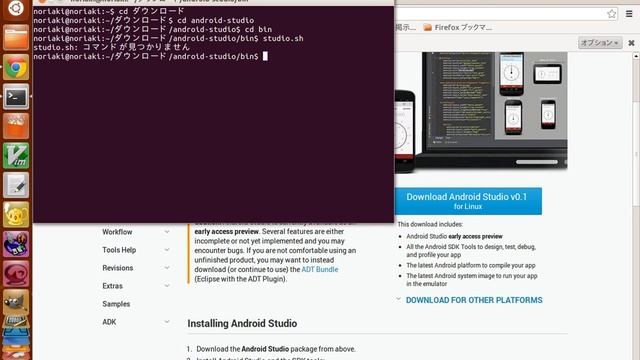Open Workflow sidebar link
The width and height of the screenshot is (640, 360).
tap(117, 232)
